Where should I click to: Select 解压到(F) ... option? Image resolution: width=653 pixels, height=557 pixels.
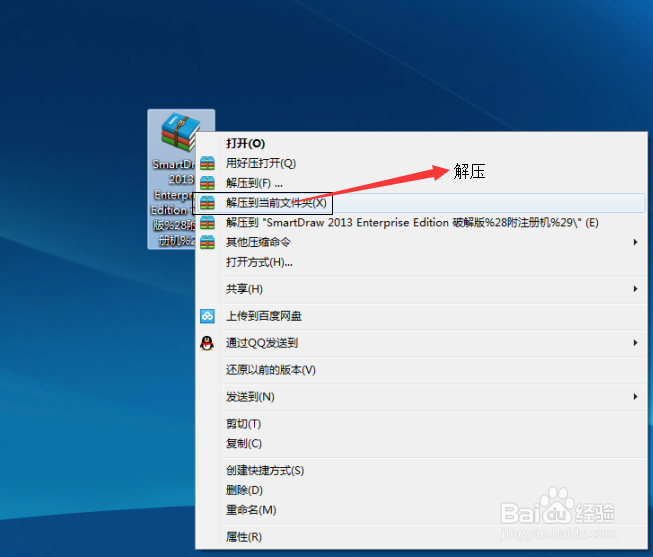pyautogui.click(x=421, y=183)
